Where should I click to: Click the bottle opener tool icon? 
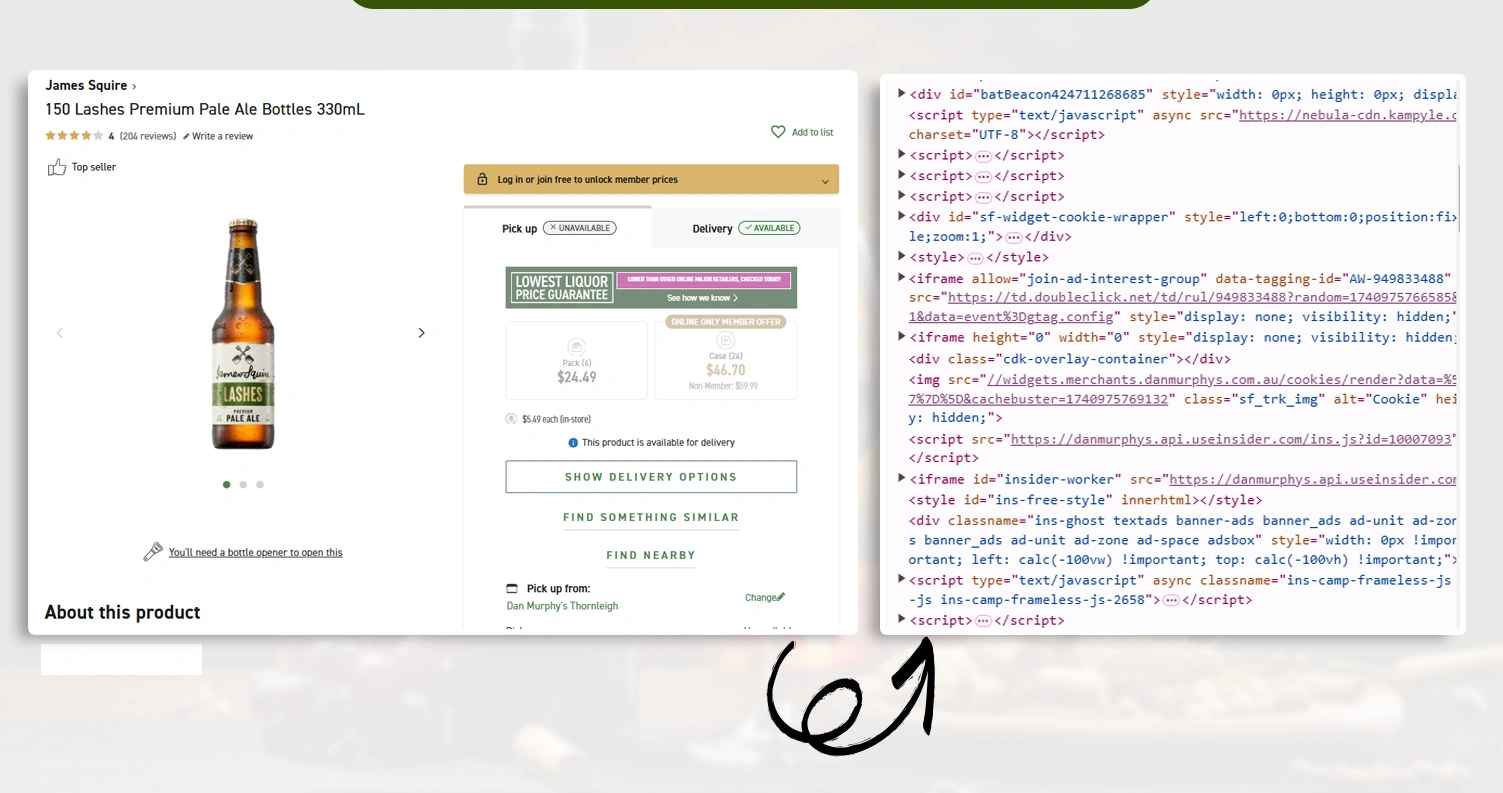(x=152, y=551)
